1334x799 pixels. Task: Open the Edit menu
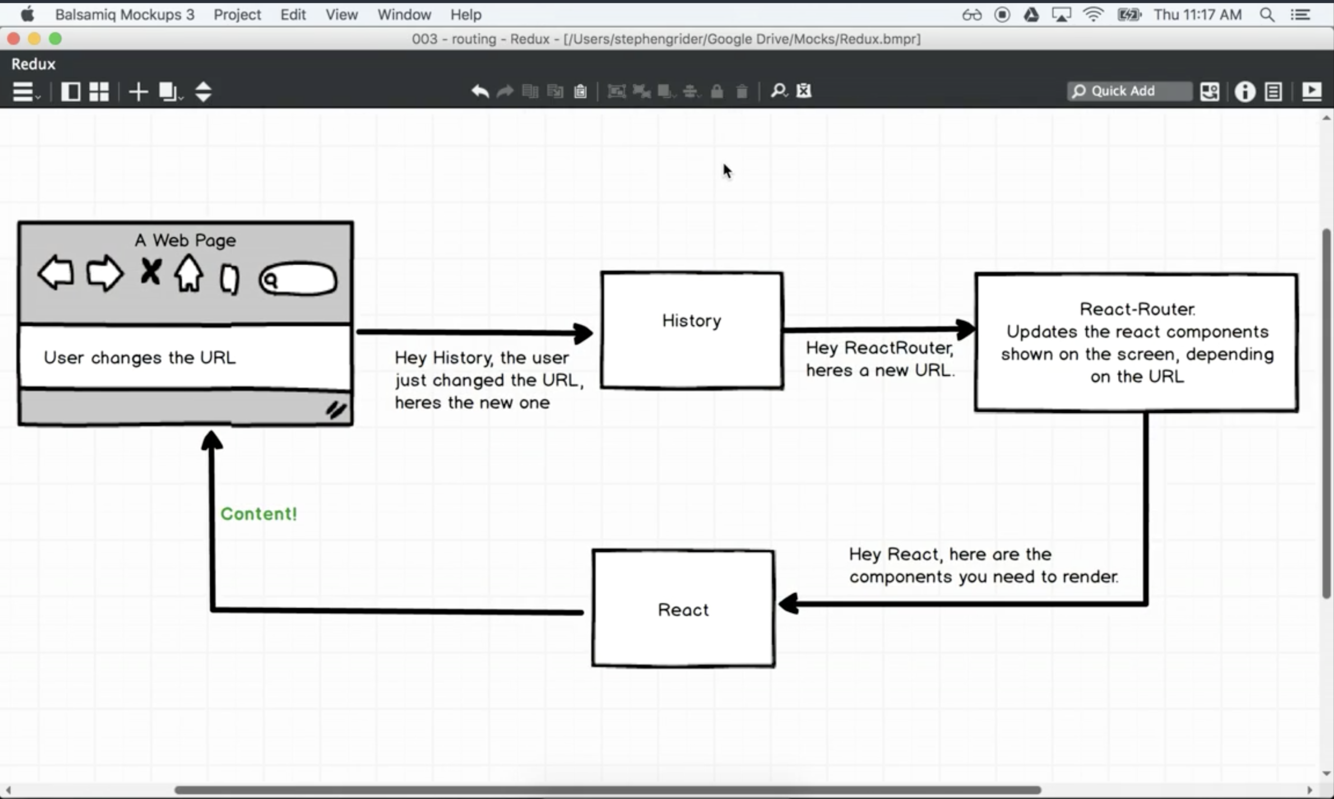pos(293,14)
